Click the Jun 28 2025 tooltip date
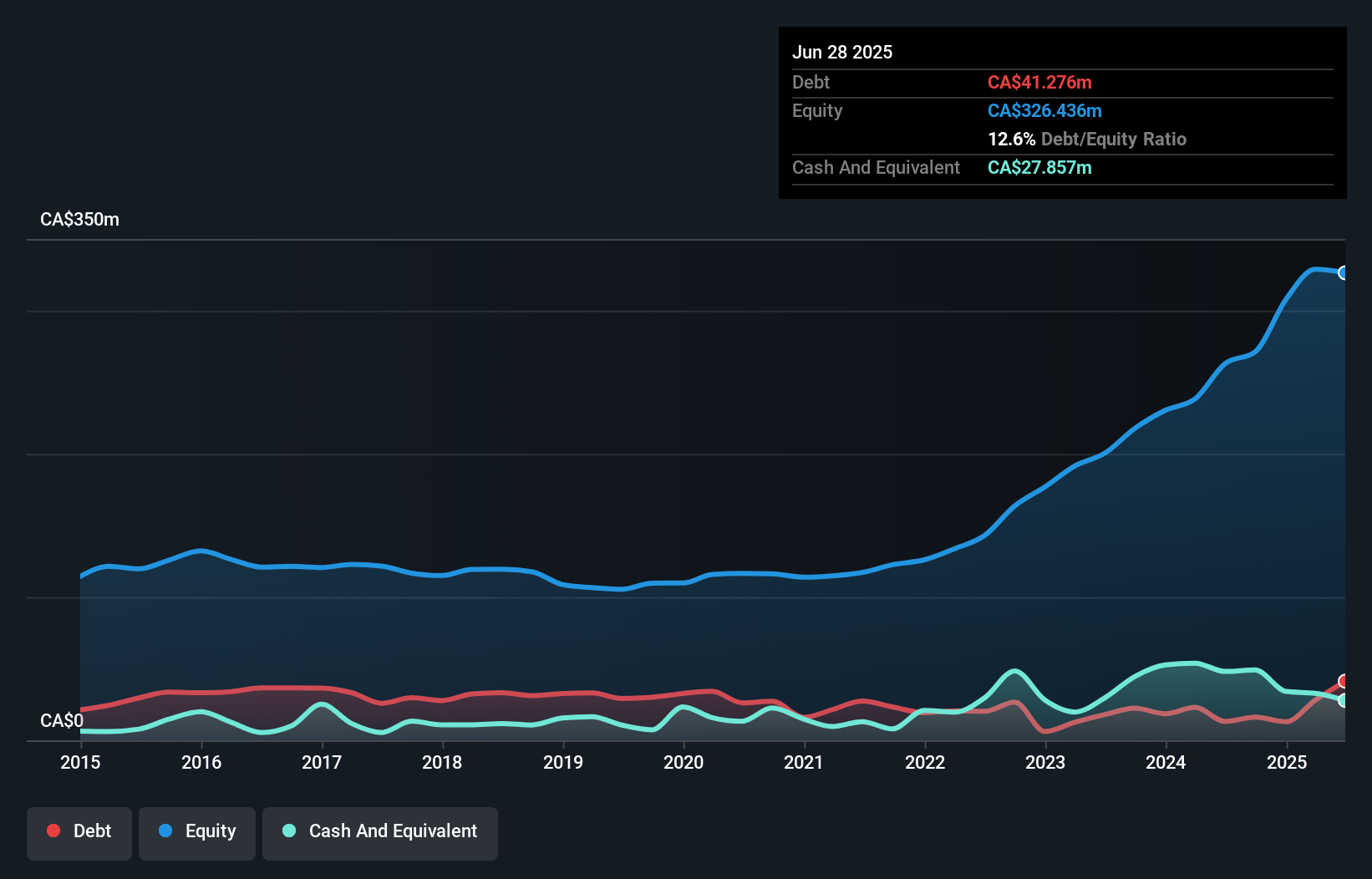1372x879 pixels. (x=842, y=52)
